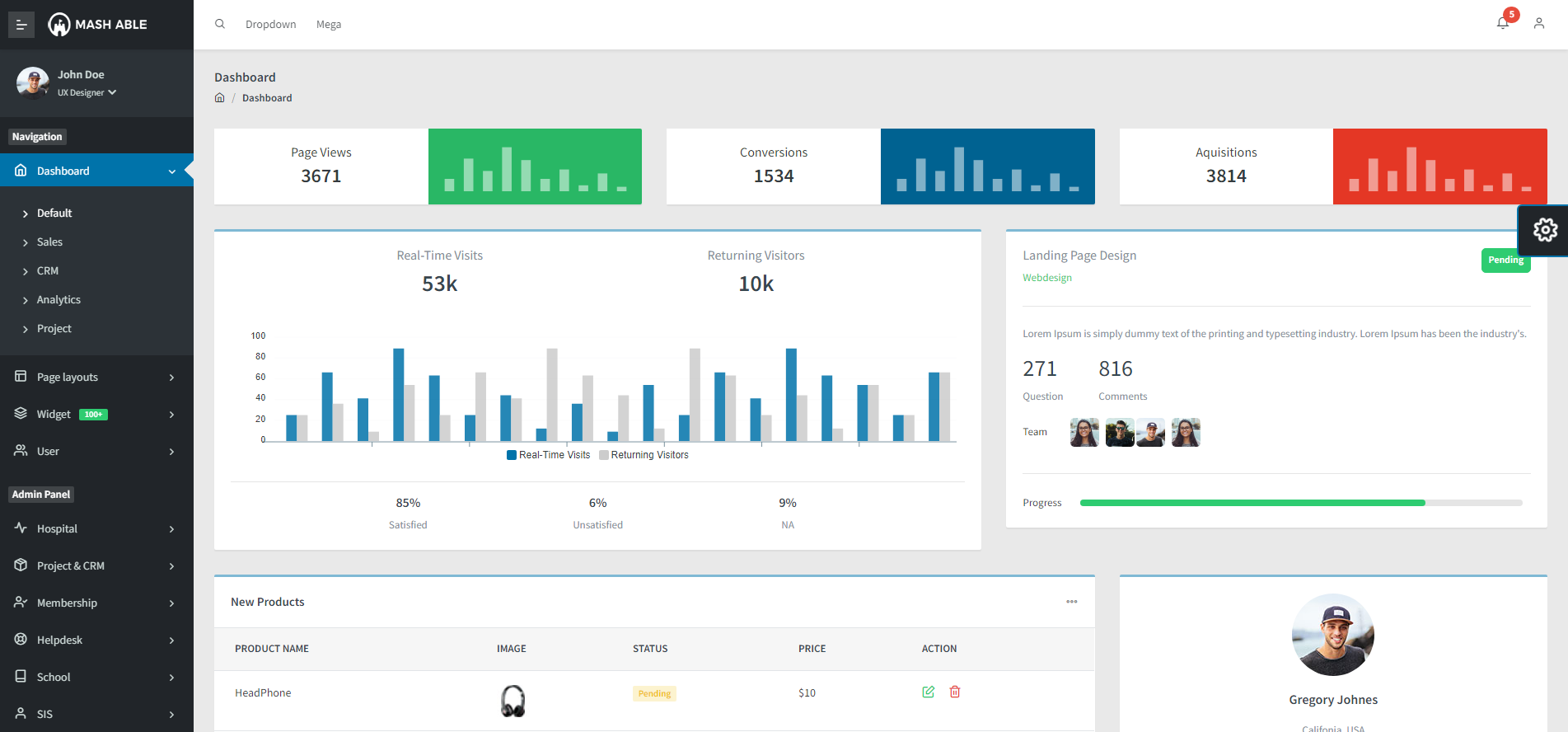
Task: Collapse sidebar with hamburger menu icon
Action: [x=21, y=25]
